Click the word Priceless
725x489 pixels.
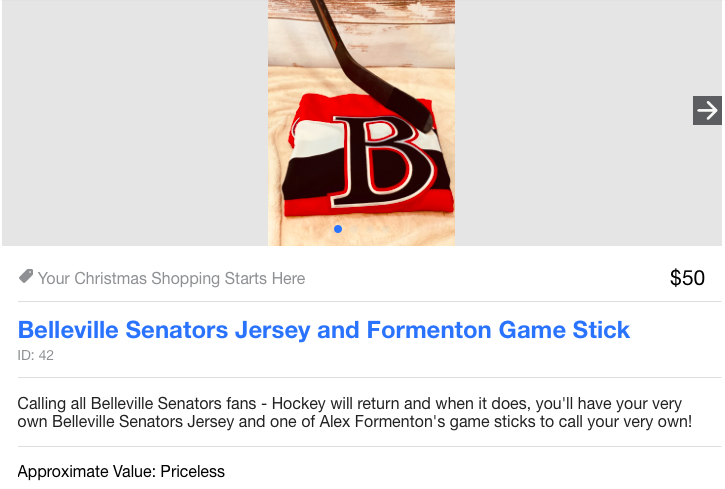pyautogui.click(x=192, y=471)
